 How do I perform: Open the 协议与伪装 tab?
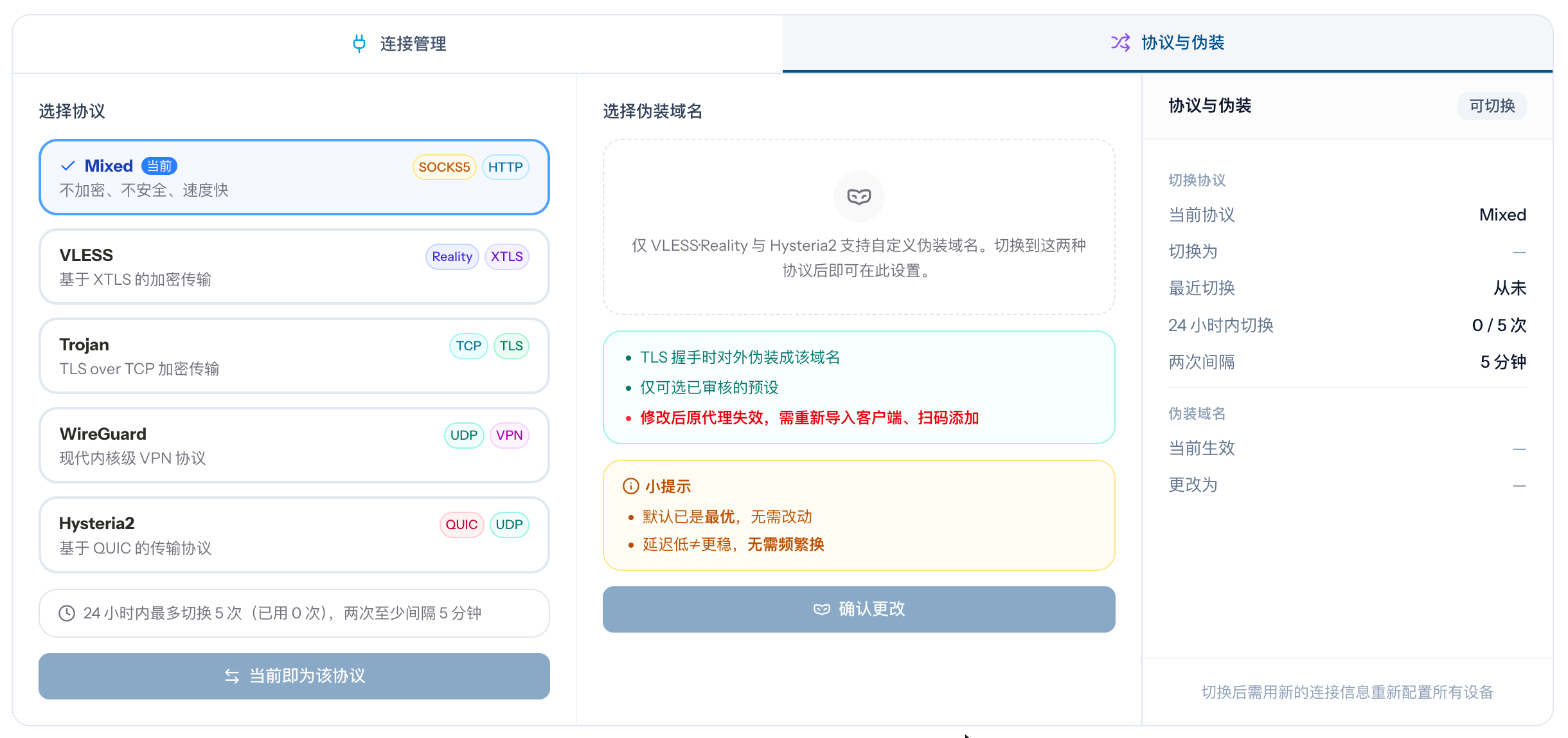[x=1167, y=43]
